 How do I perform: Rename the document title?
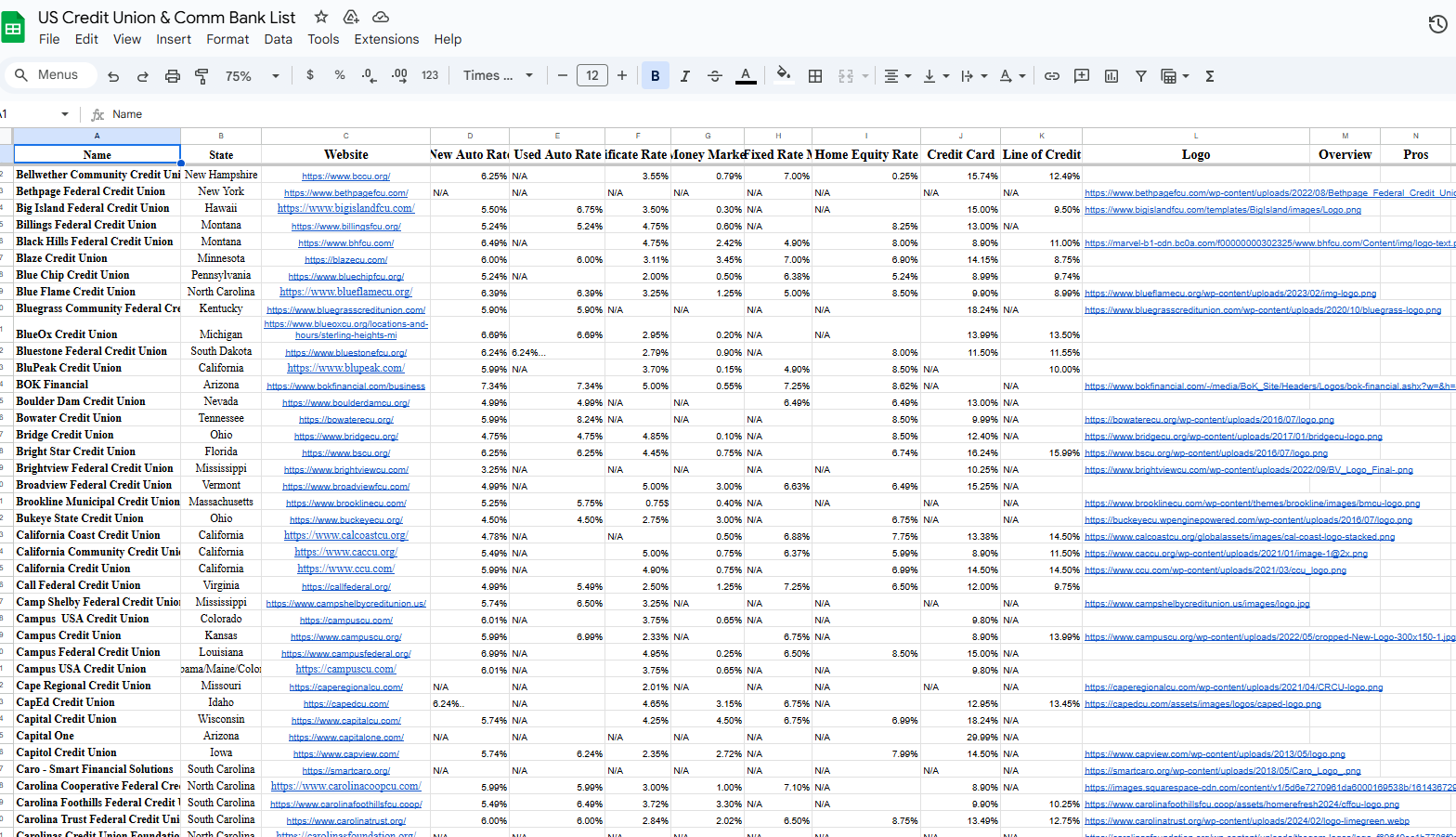[x=166, y=18]
